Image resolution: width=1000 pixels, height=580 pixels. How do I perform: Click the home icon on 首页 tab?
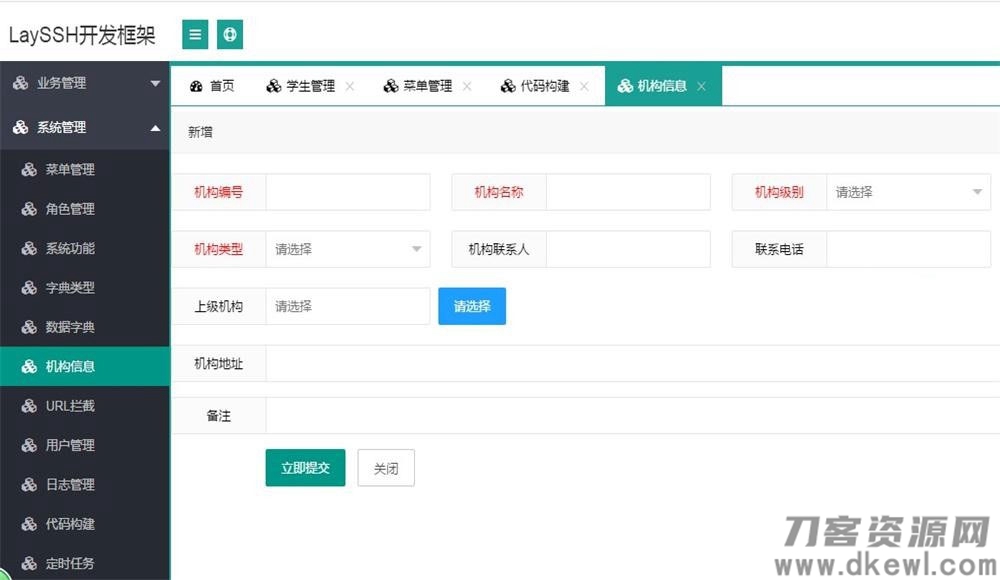tap(196, 85)
